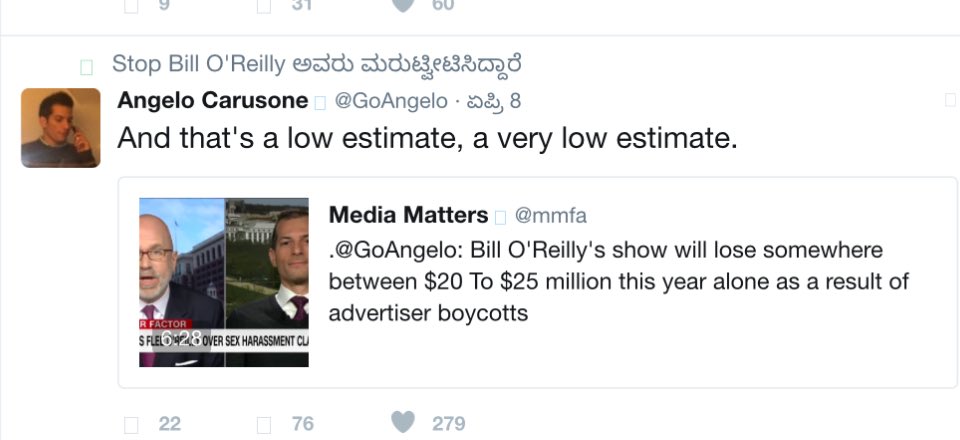Reply to Angelo Carusone's tweet
This screenshot has width=960, height=440.
pos(131,424)
